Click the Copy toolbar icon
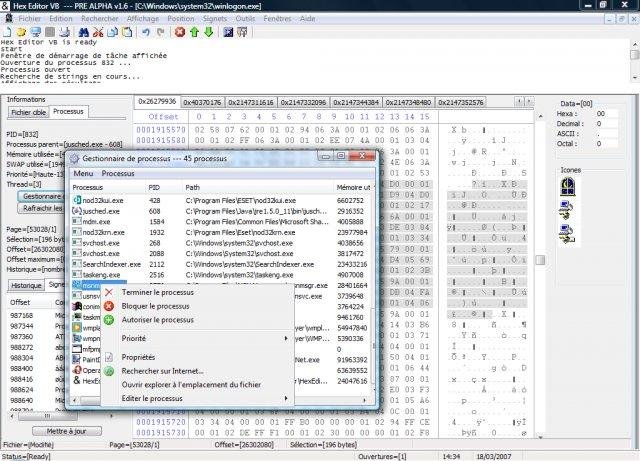Image resolution: width=640 pixels, height=461 pixels. click(x=112, y=32)
